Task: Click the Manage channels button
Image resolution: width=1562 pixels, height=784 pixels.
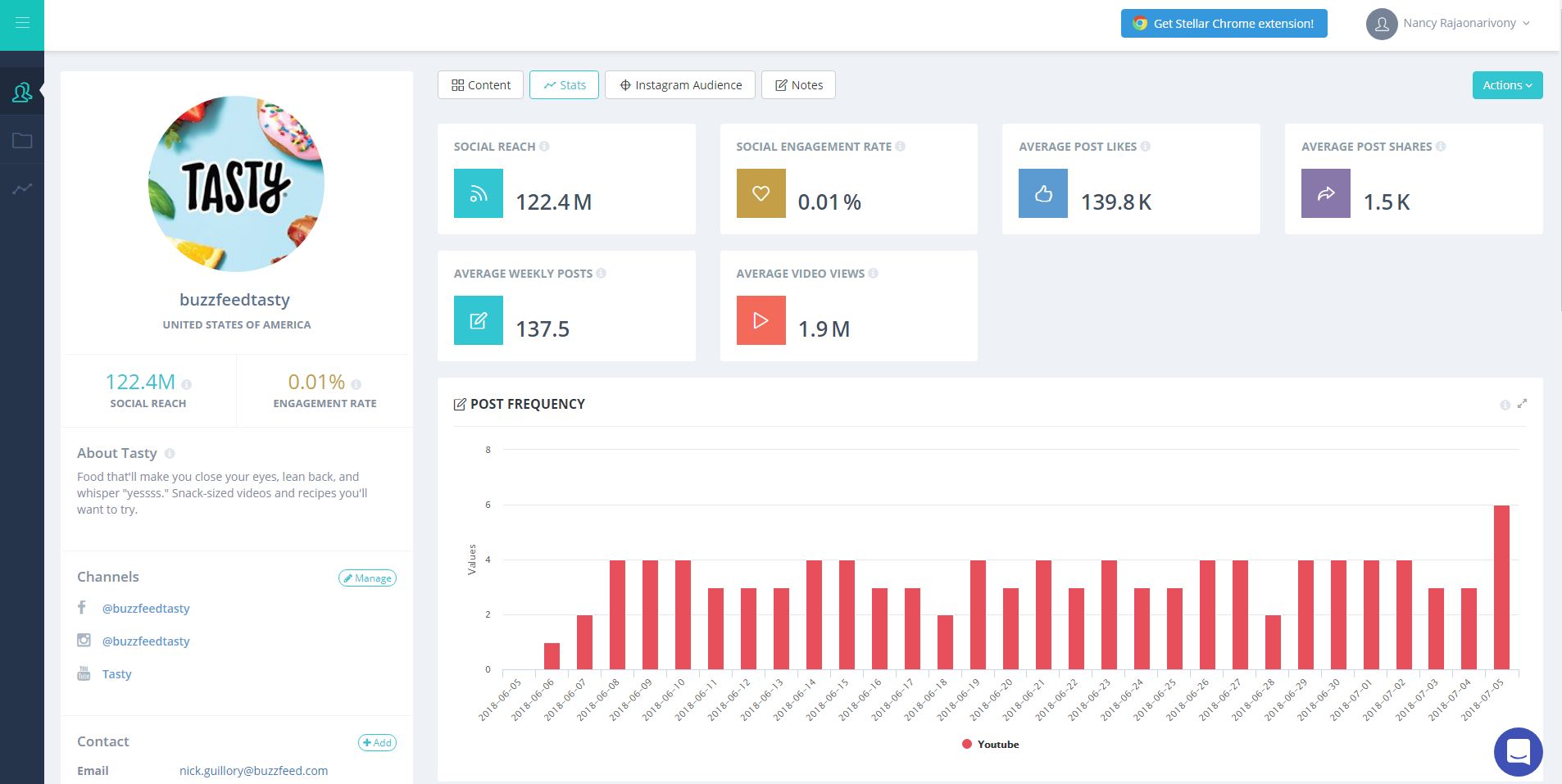Action: [x=367, y=578]
